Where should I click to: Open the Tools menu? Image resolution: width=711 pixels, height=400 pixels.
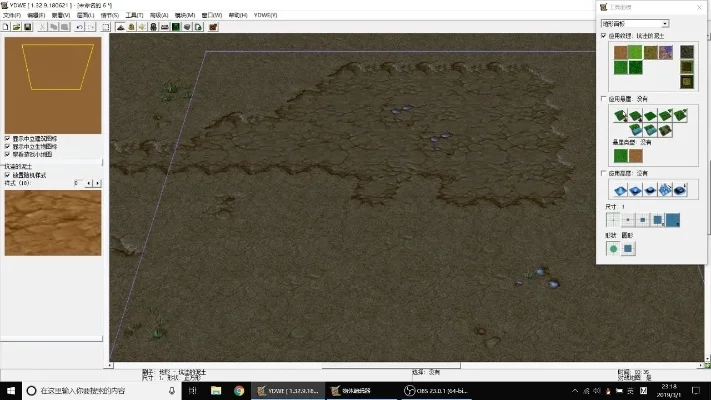(134, 15)
